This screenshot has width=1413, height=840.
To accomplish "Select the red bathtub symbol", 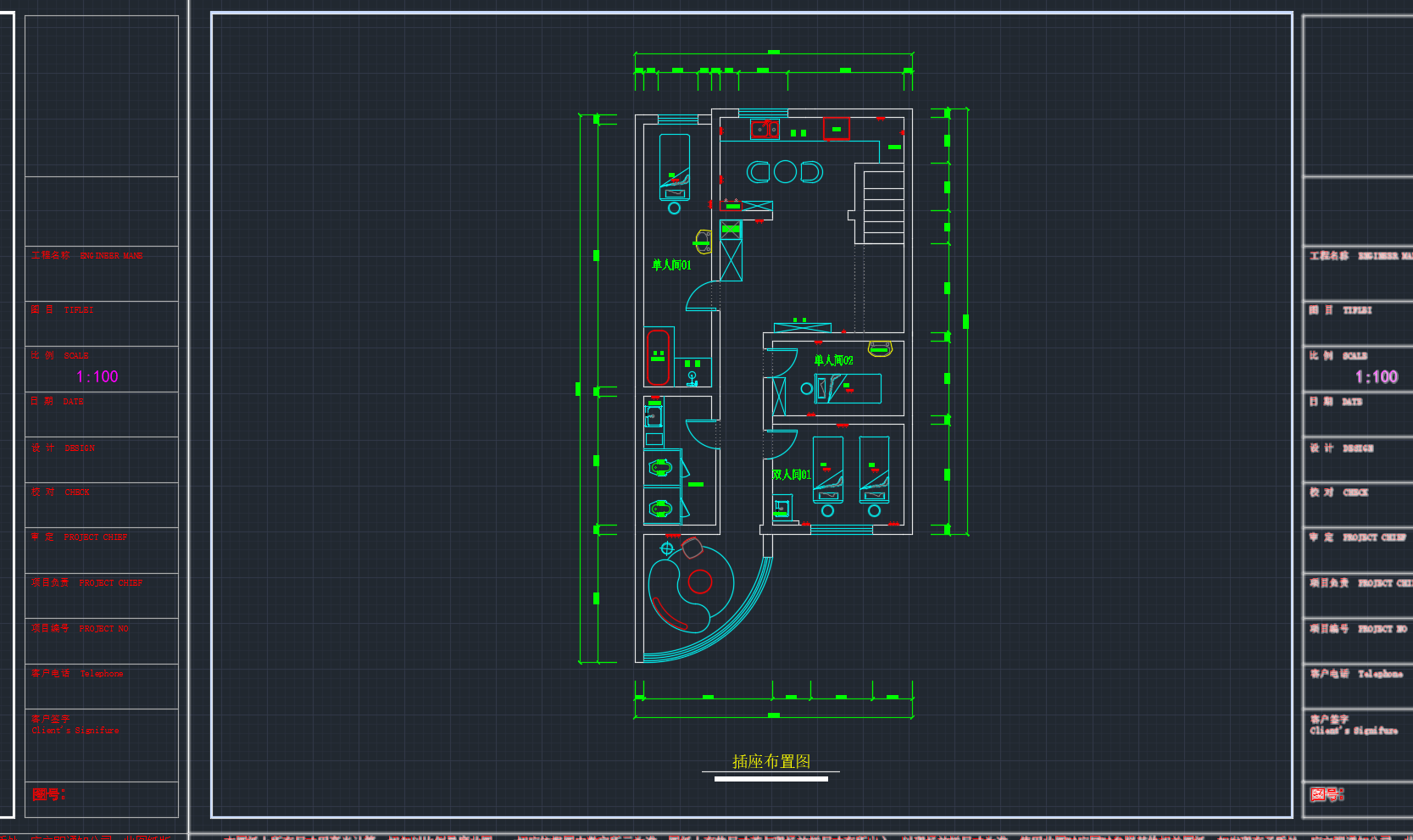I will pyautogui.click(x=658, y=357).
